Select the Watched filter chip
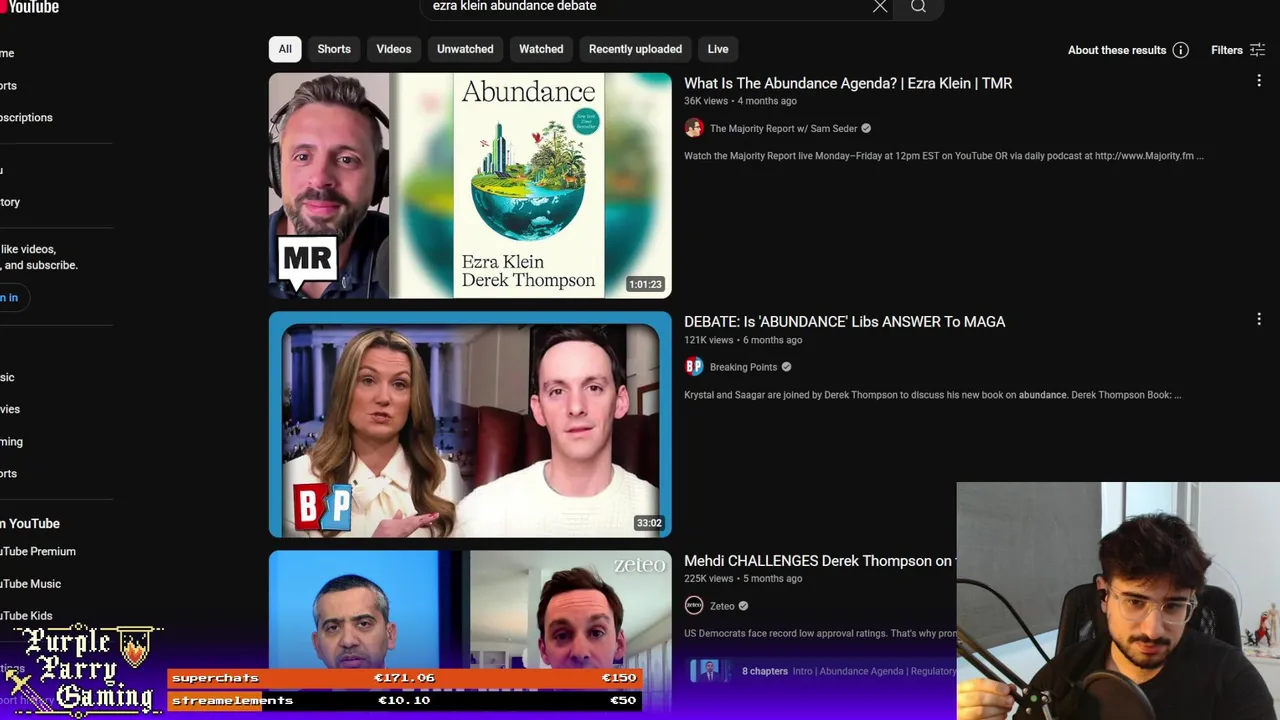This screenshot has height=720, width=1280. click(x=541, y=49)
